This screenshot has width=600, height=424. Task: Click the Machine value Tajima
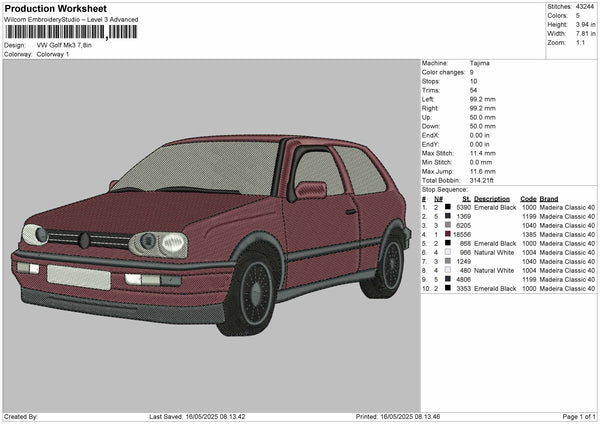[x=479, y=63]
